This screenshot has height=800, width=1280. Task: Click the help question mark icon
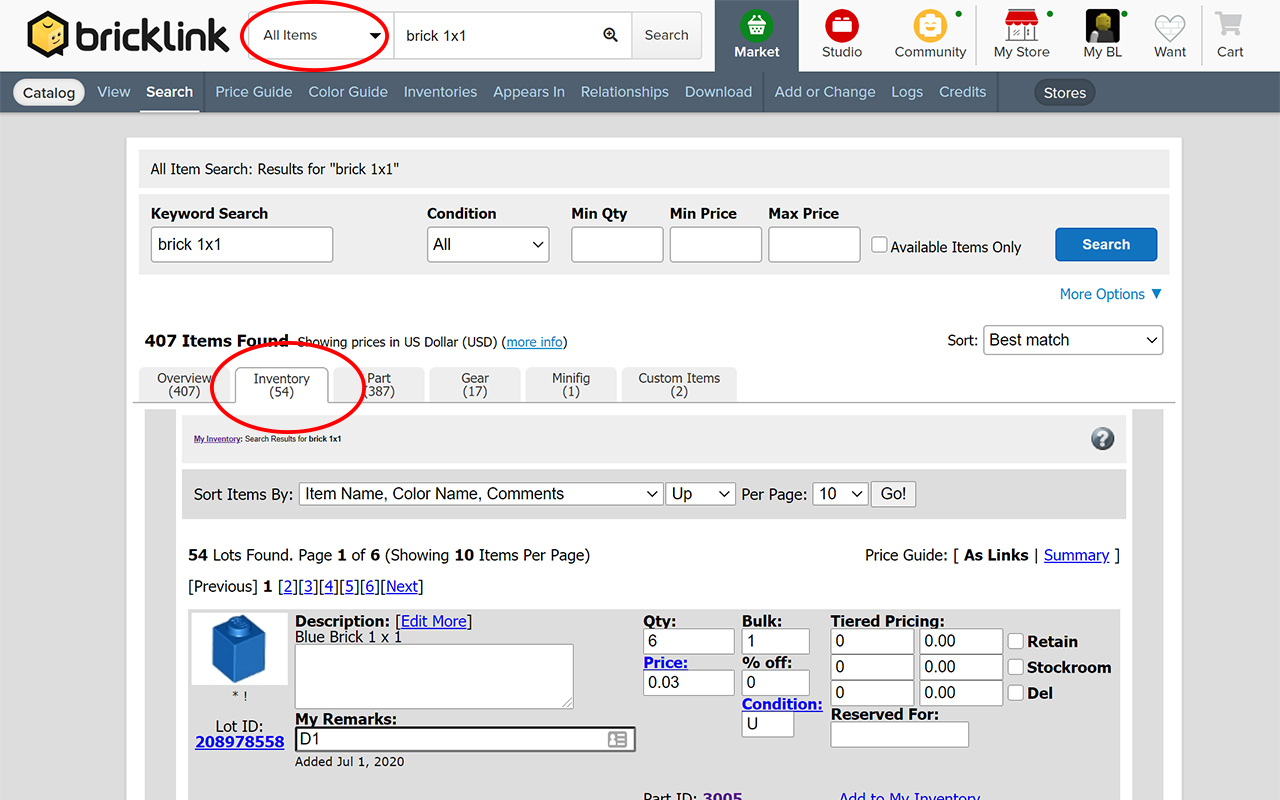[x=1102, y=438]
